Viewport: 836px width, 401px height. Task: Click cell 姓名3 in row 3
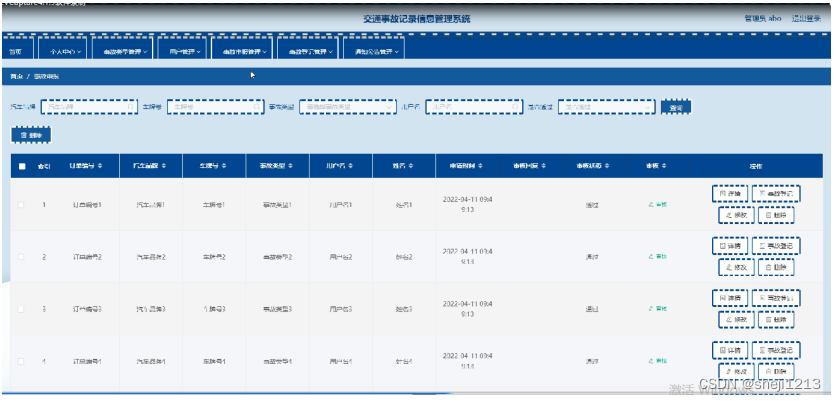click(404, 309)
